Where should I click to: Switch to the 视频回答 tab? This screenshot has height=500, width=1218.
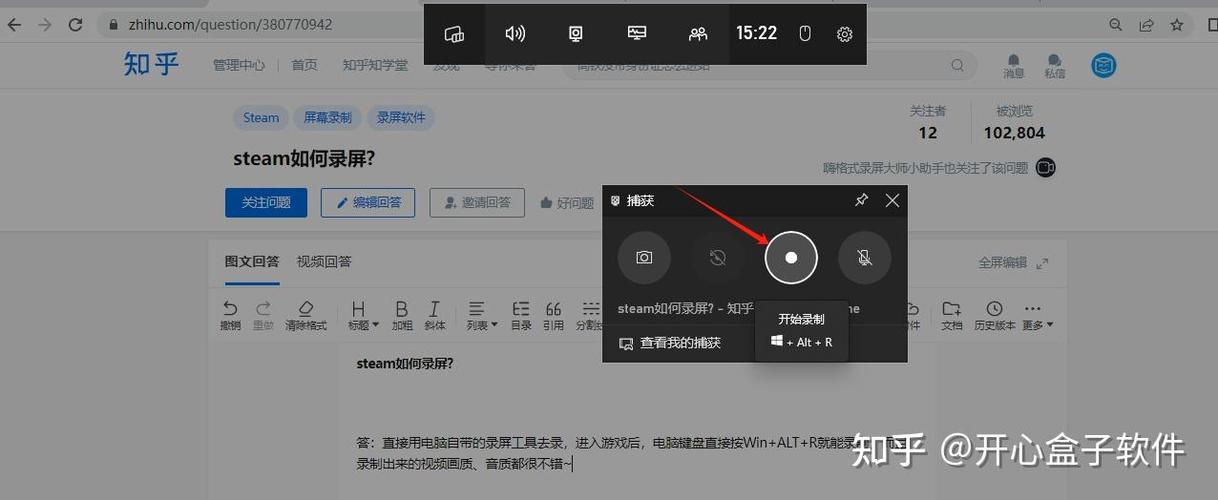324,261
